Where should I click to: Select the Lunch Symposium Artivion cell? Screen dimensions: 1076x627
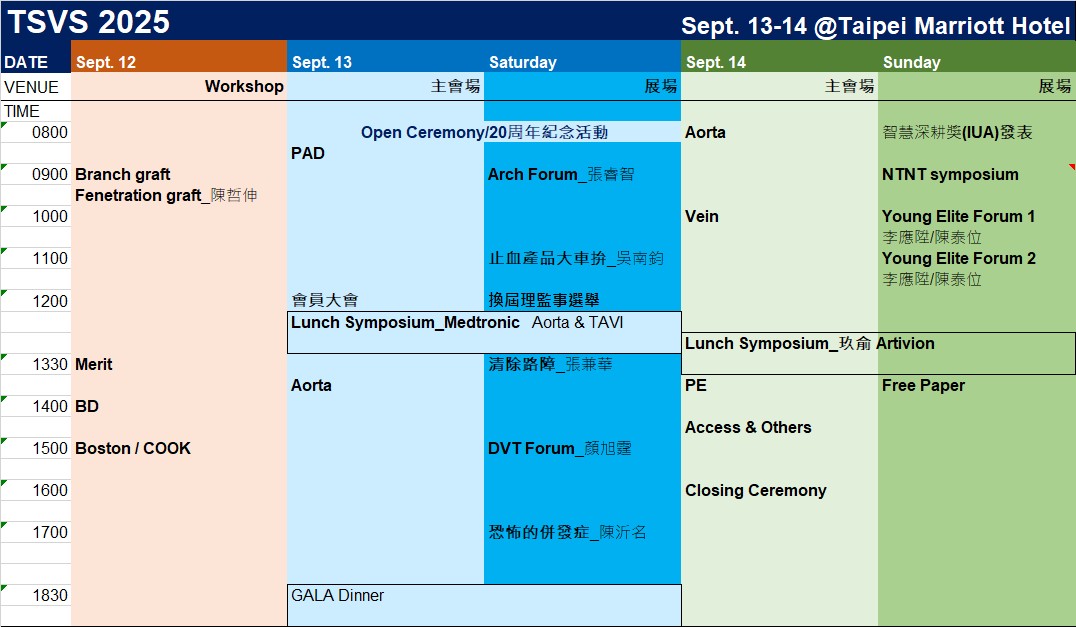click(878, 353)
